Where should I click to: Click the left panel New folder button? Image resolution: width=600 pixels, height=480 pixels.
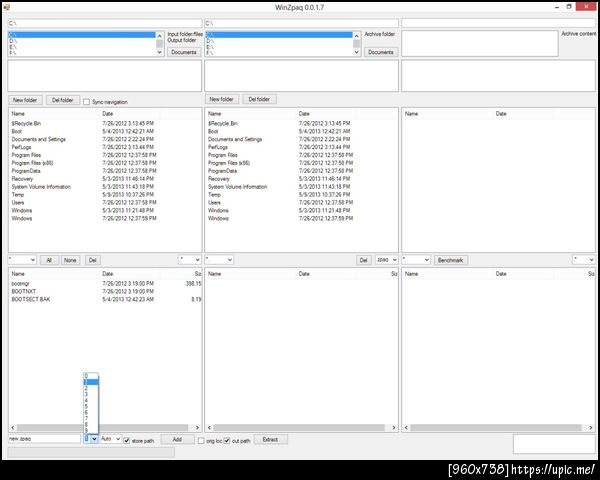pyautogui.click(x=25, y=100)
